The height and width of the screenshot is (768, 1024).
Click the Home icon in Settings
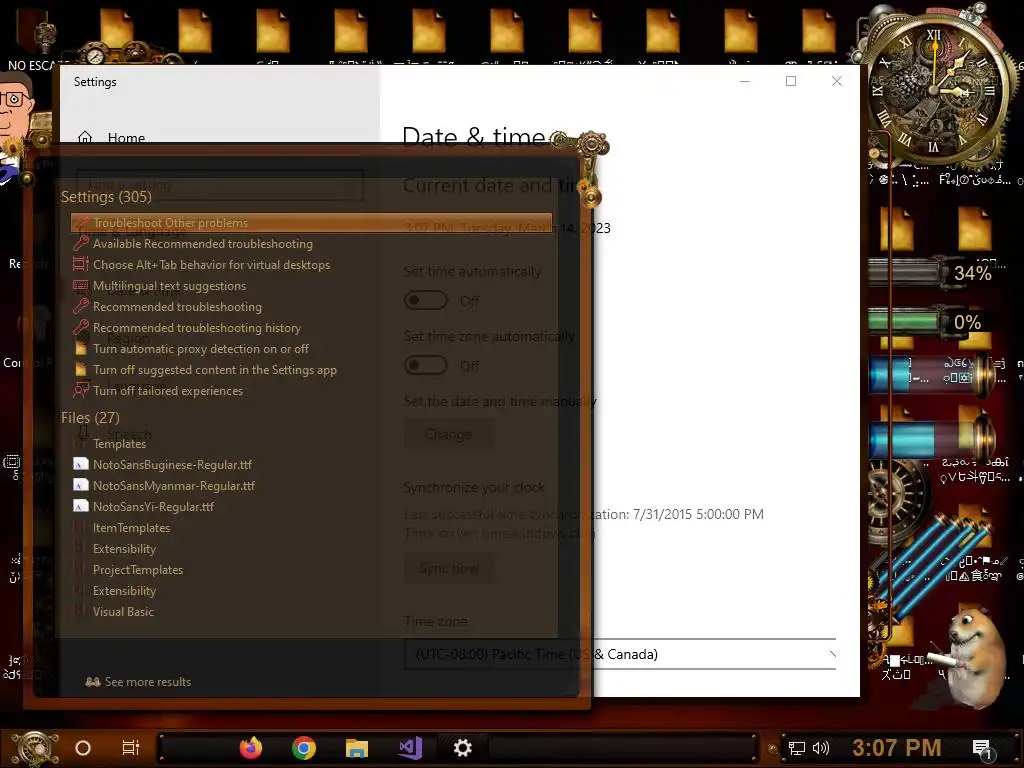(85, 137)
